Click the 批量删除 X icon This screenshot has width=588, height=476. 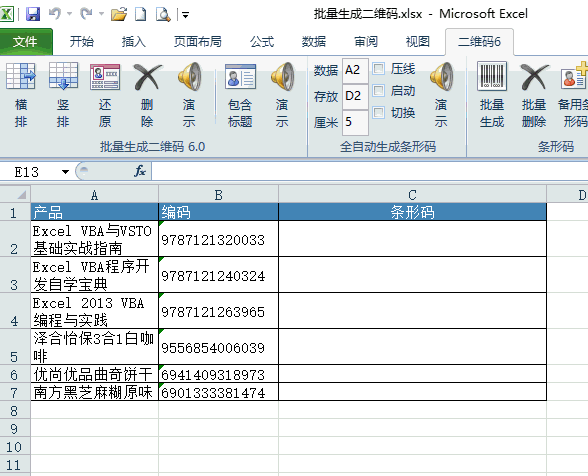click(x=534, y=77)
